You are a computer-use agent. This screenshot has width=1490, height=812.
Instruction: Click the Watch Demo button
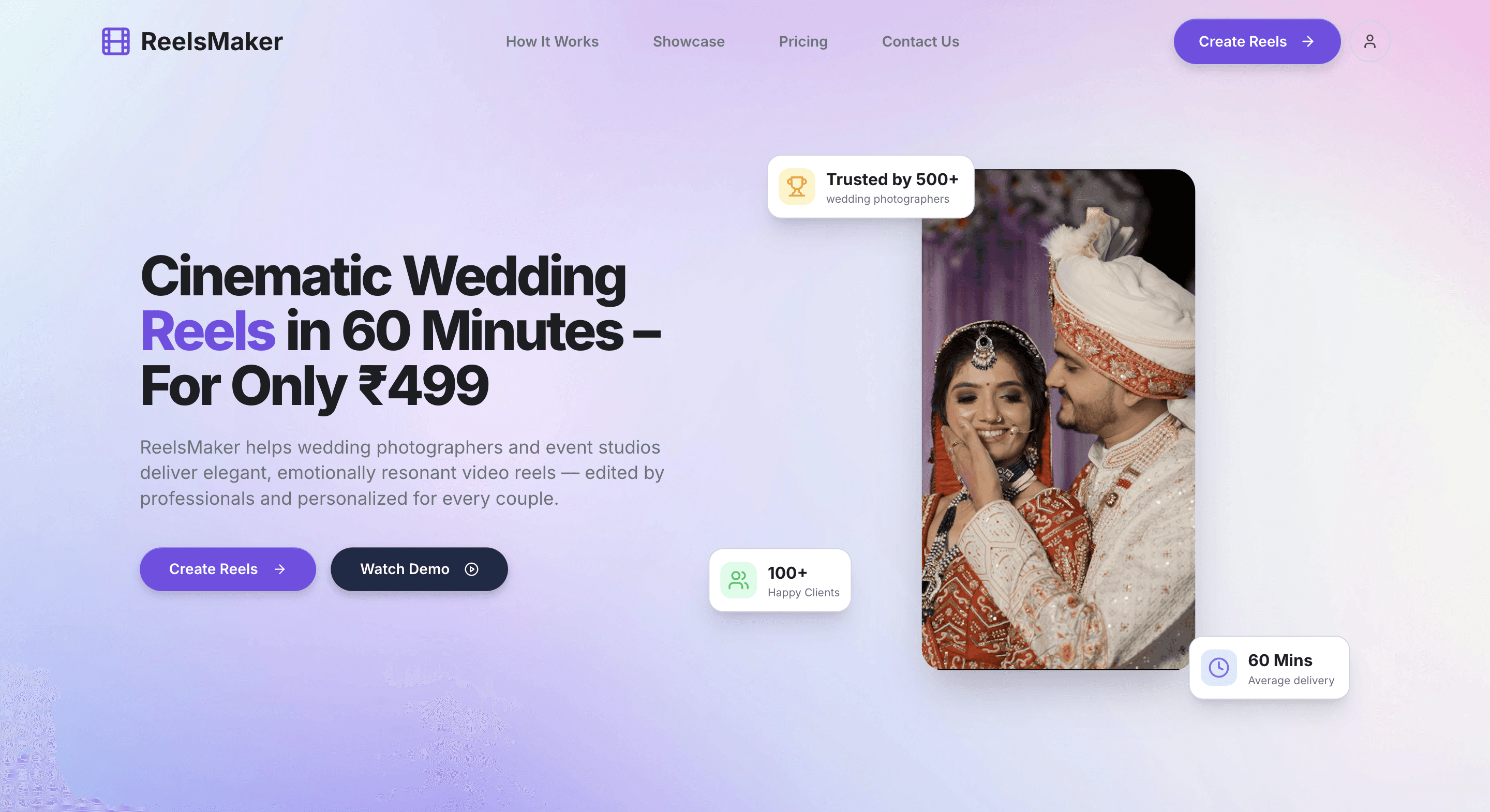420,569
